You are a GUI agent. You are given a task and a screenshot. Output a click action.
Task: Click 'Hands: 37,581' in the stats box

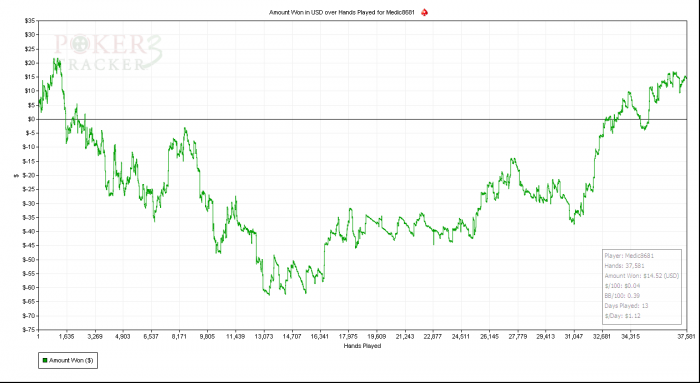(624, 266)
